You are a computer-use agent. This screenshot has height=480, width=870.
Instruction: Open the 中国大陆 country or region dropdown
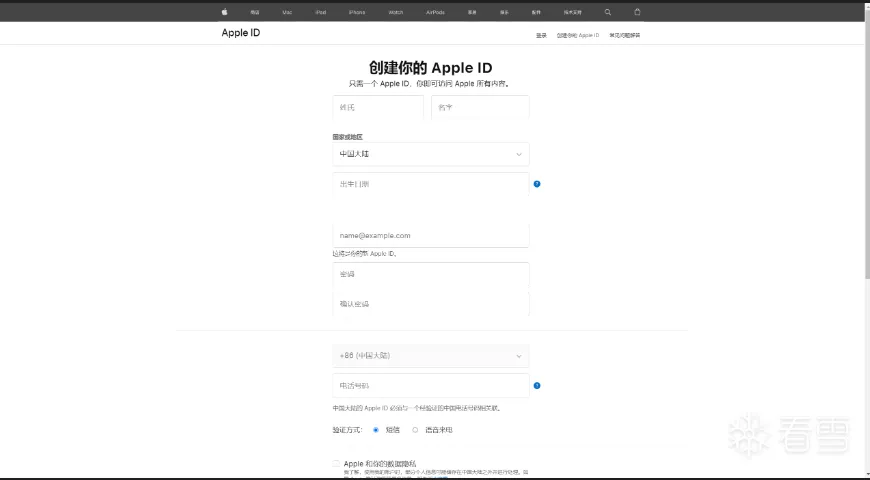click(x=431, y=154)
